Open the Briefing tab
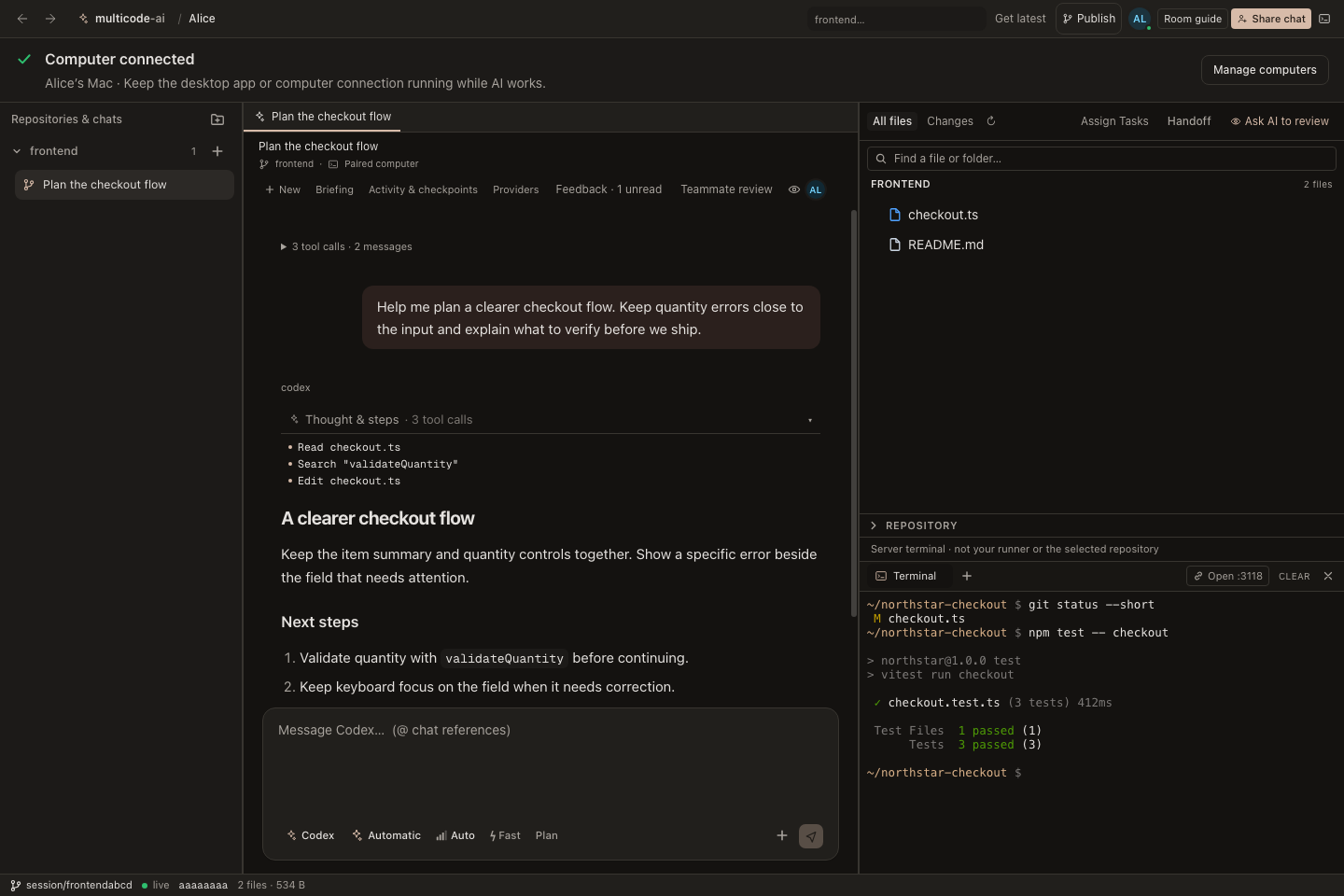Screen dimensions: 1344x896 (334, 189)
